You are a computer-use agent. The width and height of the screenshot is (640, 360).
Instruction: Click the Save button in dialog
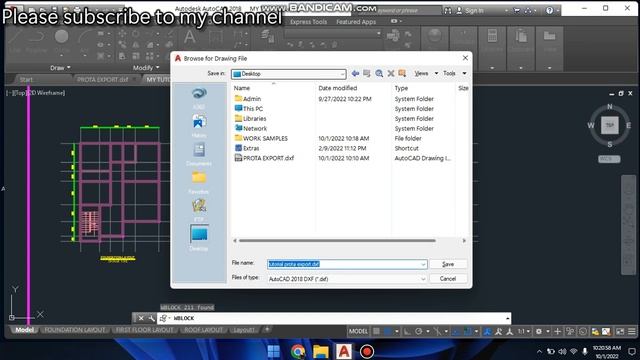point(448,264)
